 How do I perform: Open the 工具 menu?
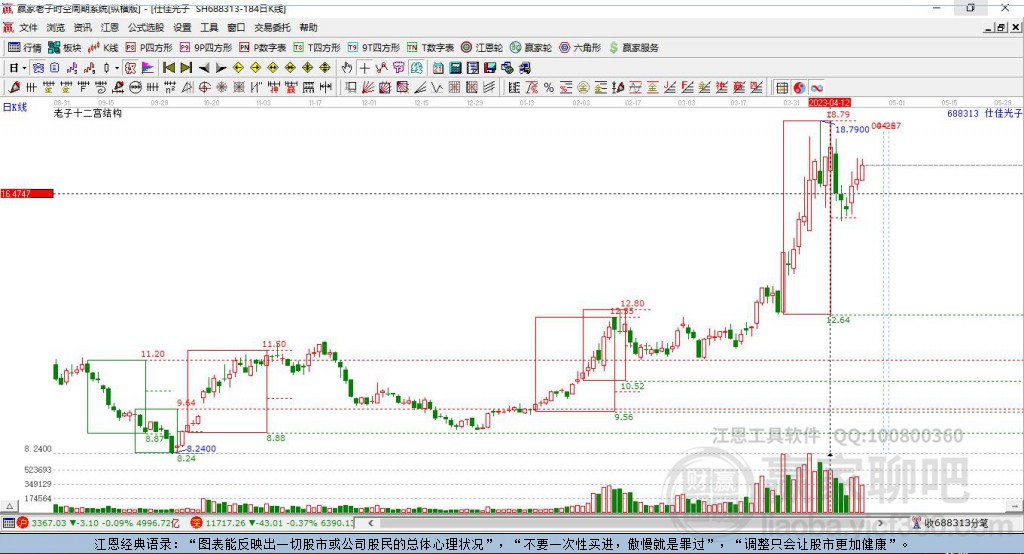click(x=209, y=27)
